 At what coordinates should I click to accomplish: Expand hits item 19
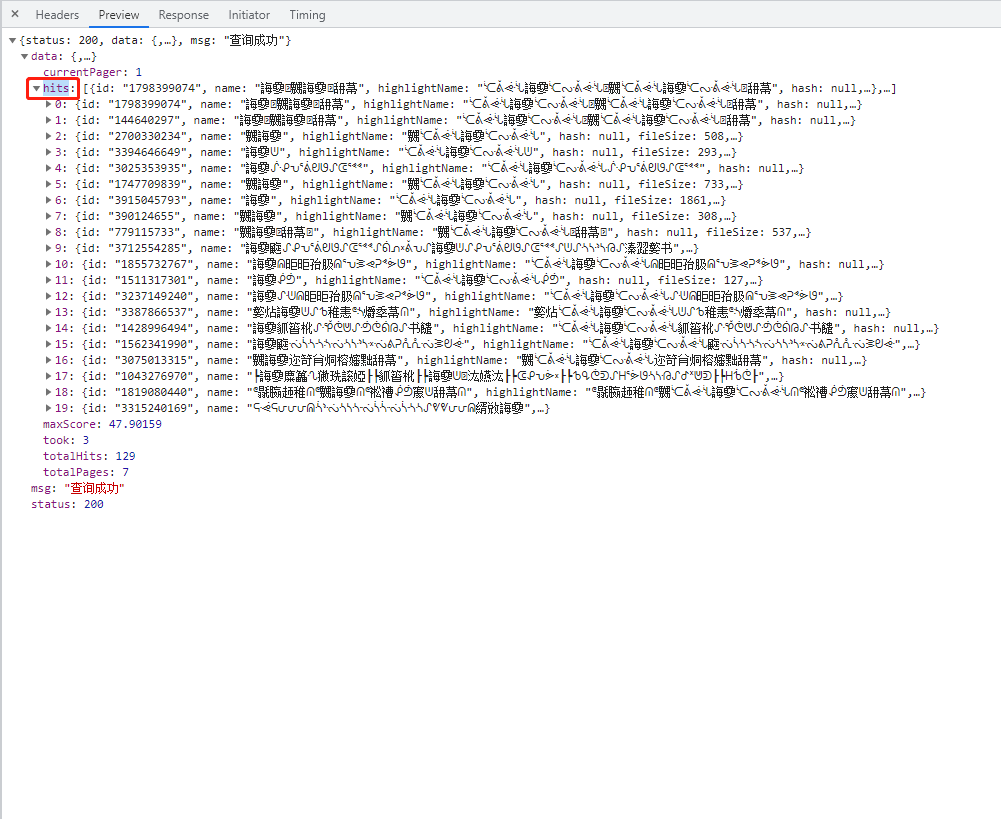(48, 409)
